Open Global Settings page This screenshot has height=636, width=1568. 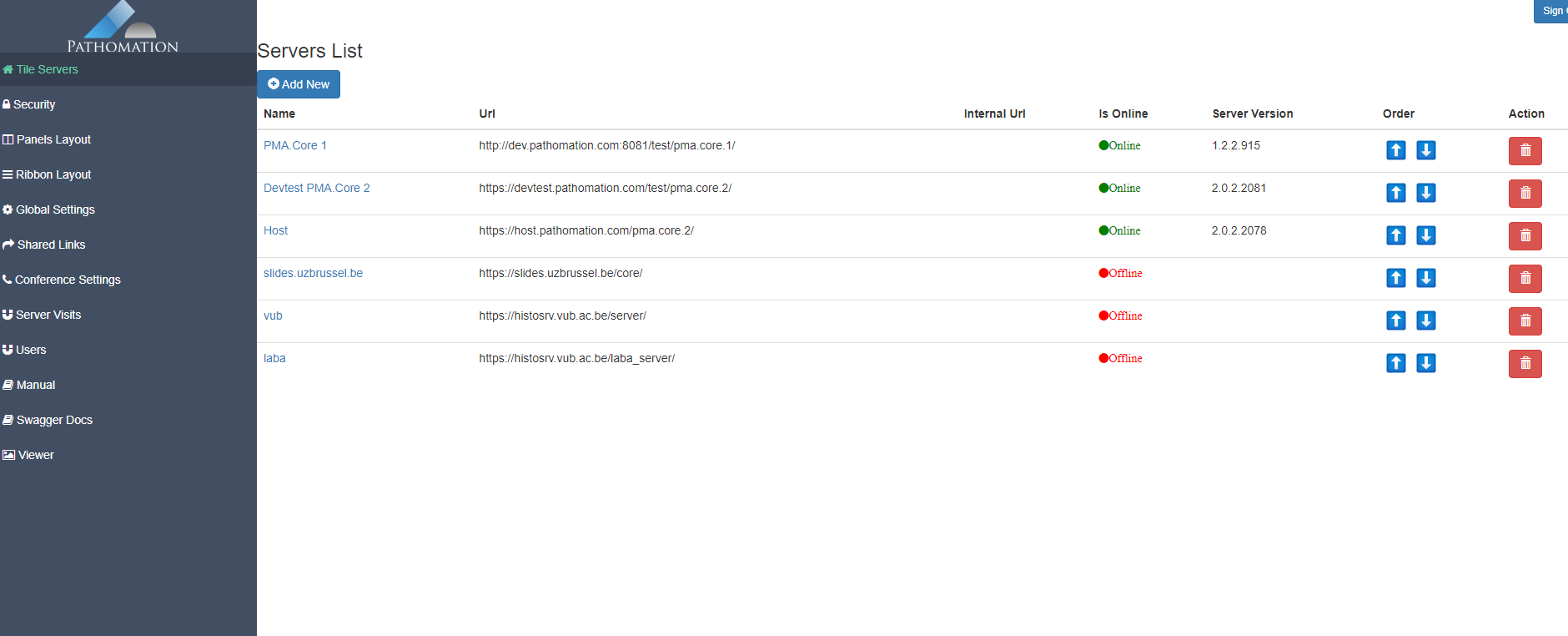point(55,209)
